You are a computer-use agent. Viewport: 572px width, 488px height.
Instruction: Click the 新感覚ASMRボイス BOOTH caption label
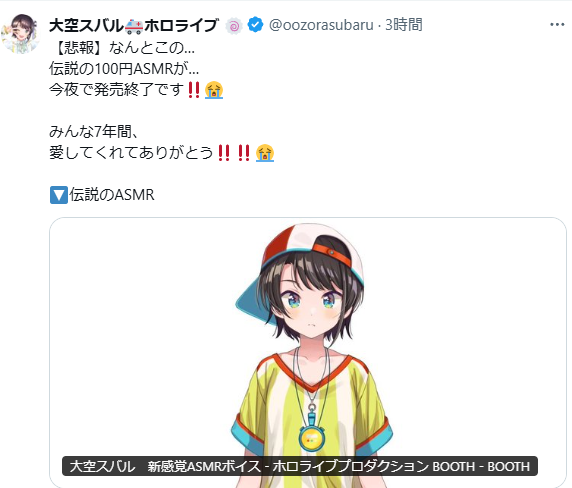300,466
